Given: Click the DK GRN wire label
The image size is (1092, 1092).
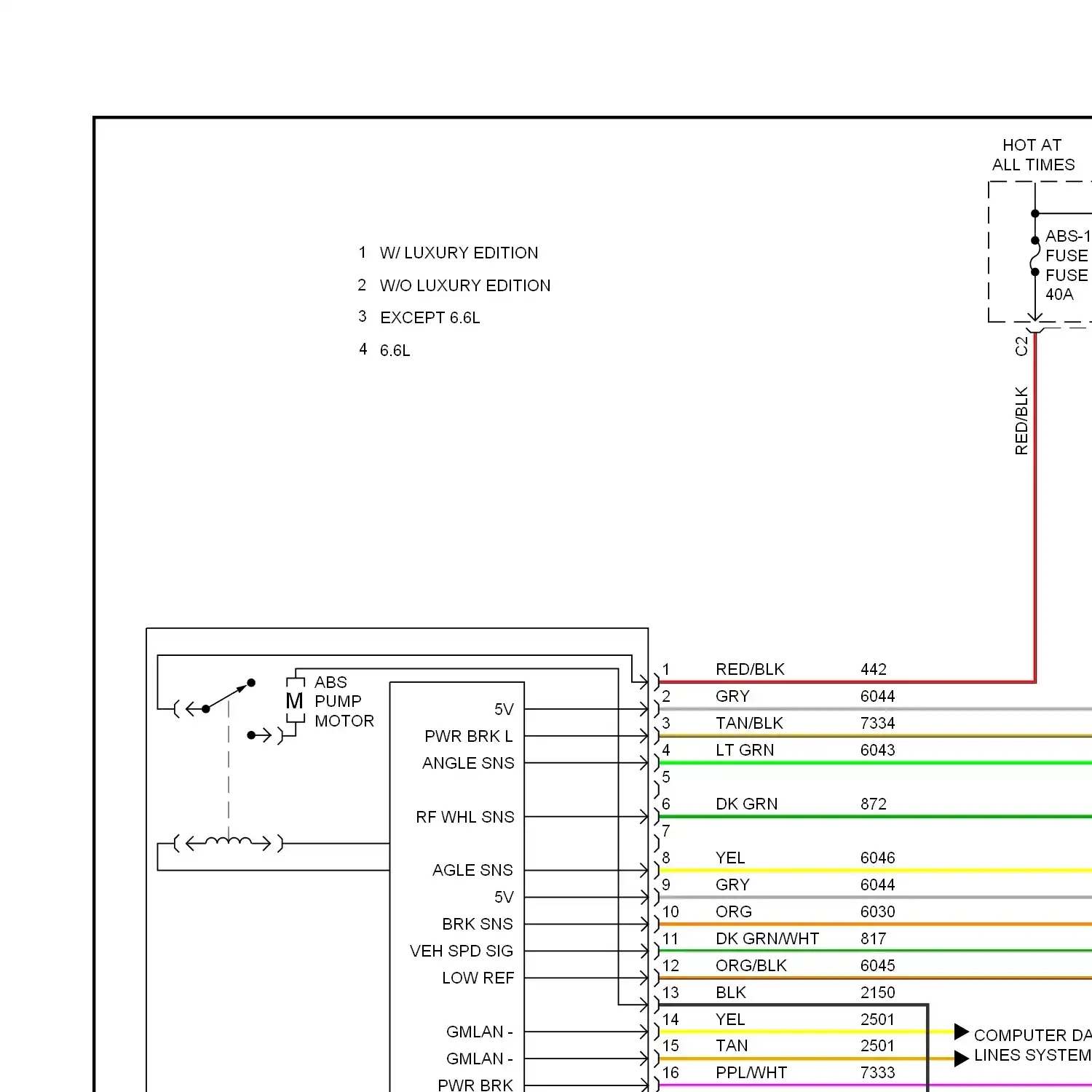Looking at the screenshot, I should 746,804.
